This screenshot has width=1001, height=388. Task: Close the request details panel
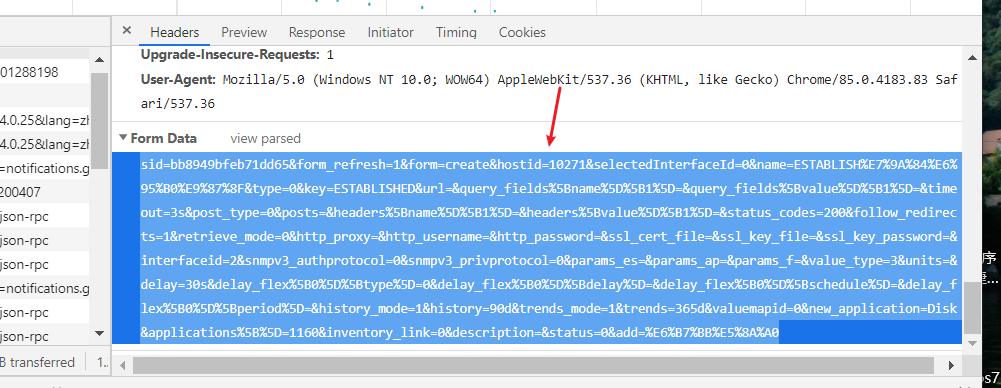(x=126, y=31)
